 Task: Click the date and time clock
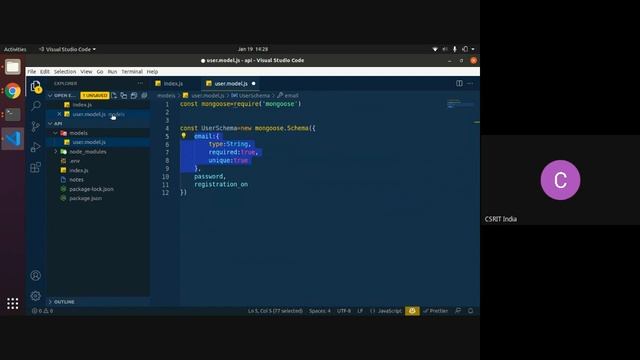[x=253, y=49]
